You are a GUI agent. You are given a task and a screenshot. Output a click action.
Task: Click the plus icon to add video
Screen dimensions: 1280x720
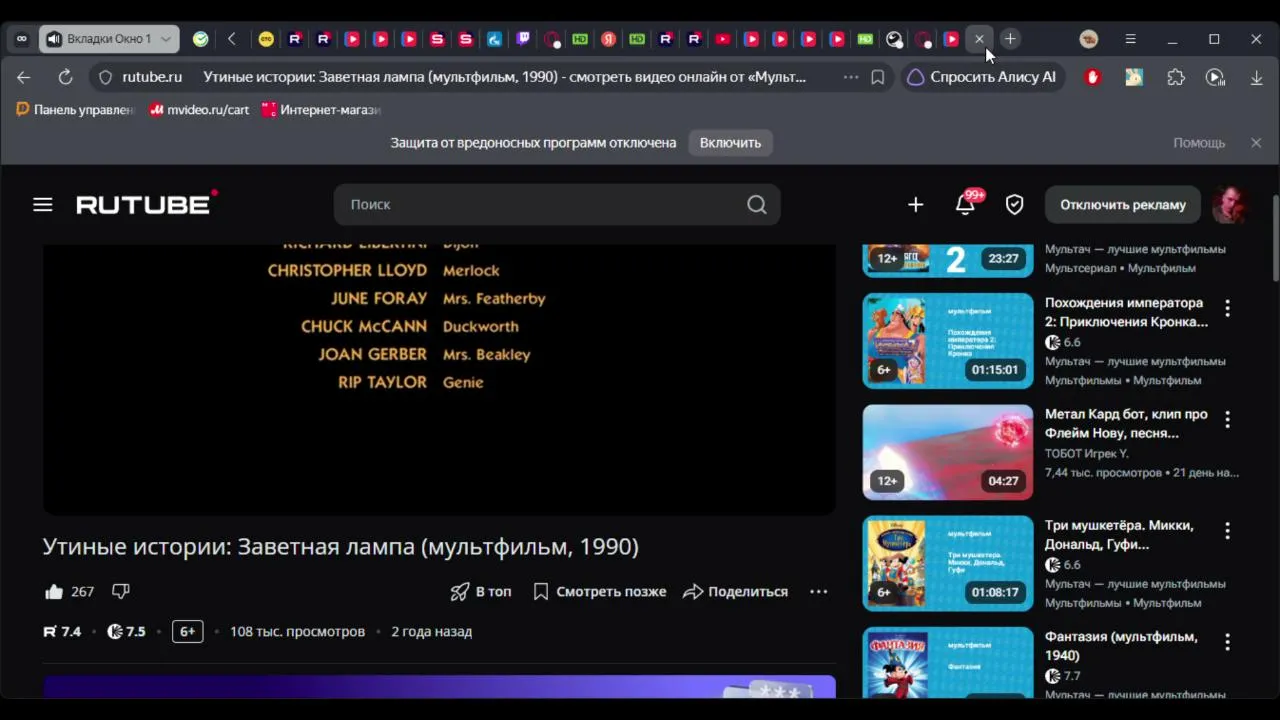(915, 205)
